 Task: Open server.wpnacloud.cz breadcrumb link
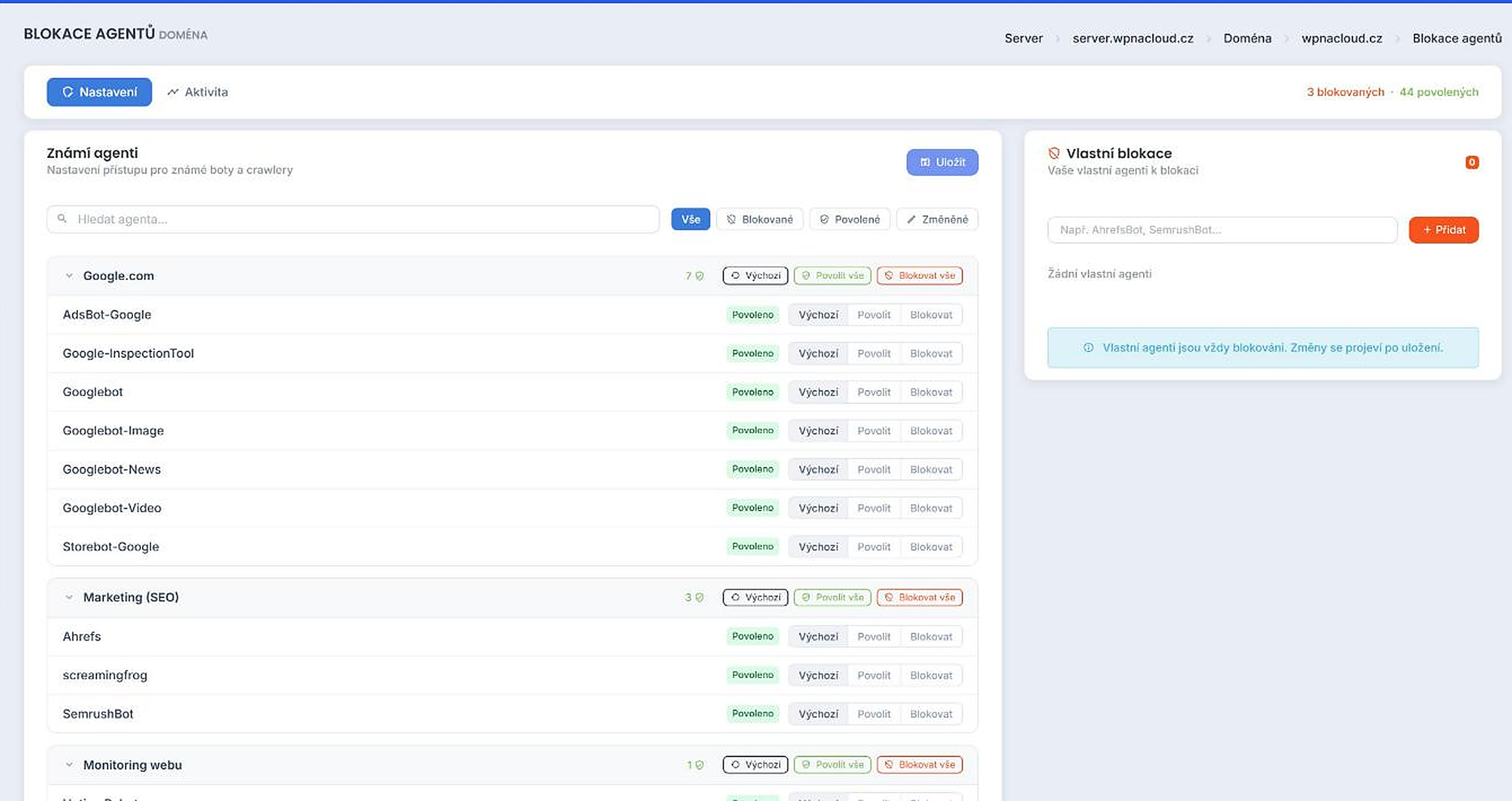(1133, 38)
